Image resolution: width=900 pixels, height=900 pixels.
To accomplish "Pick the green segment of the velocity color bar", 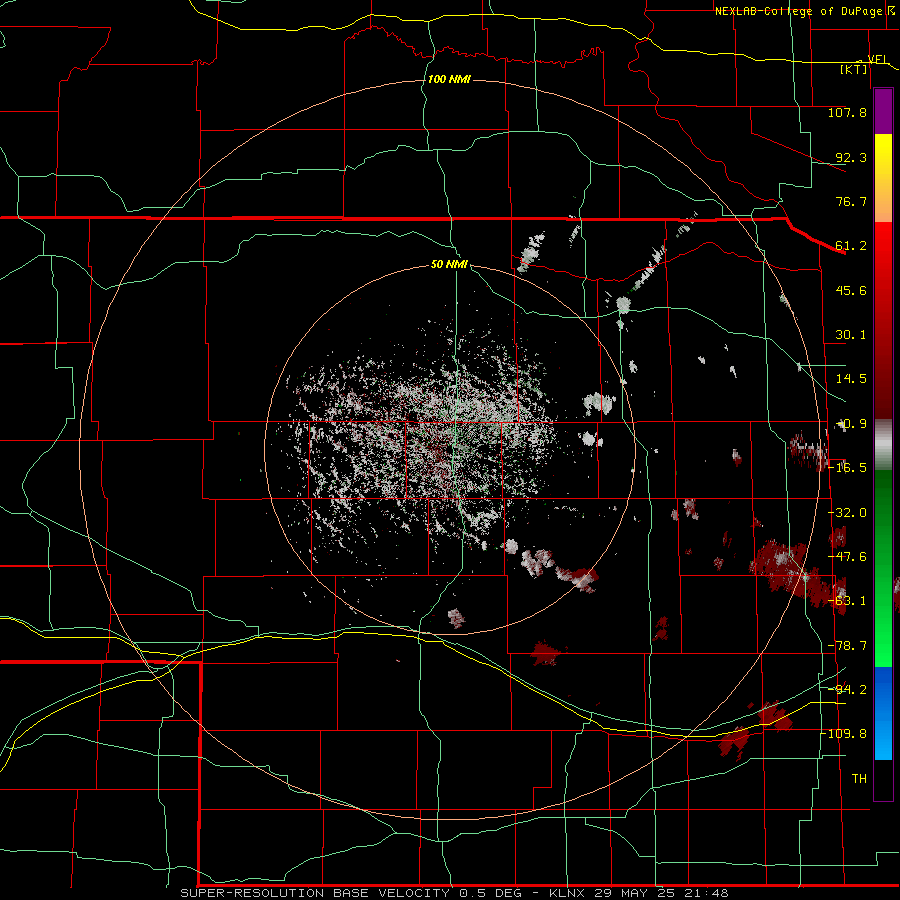I will tap(883, 568).
